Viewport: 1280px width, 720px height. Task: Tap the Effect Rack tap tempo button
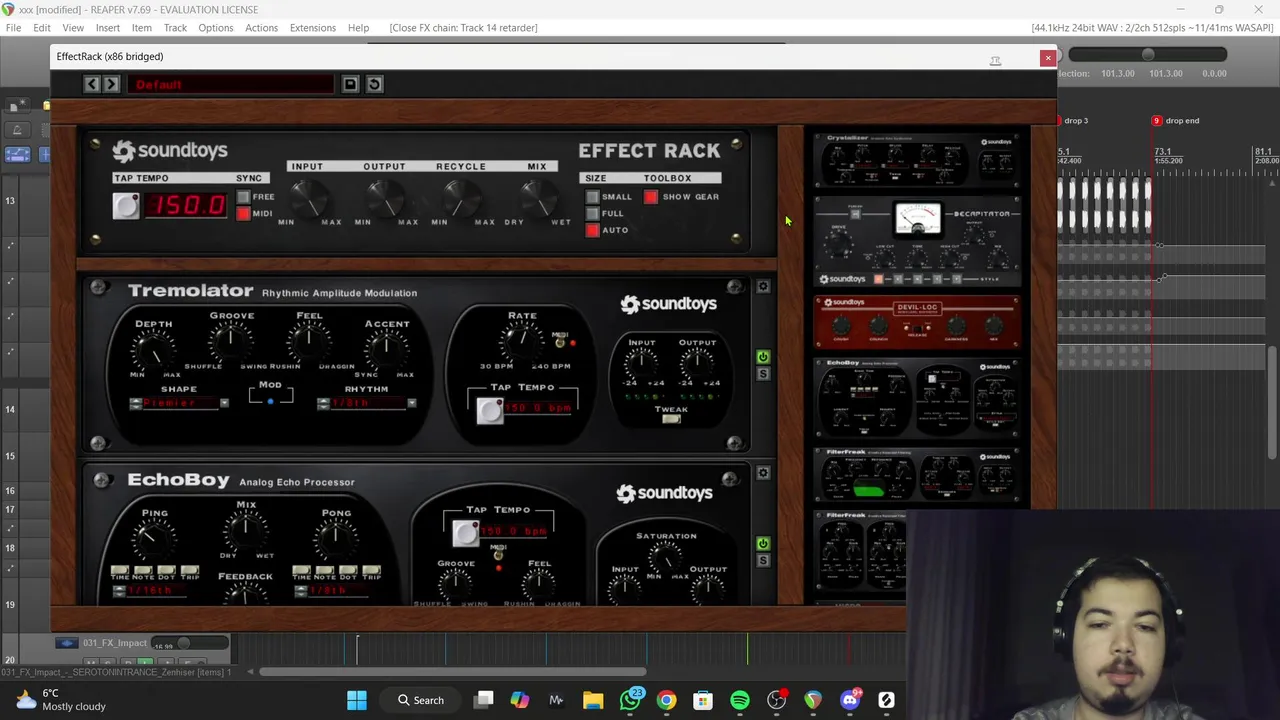[126, 205]
